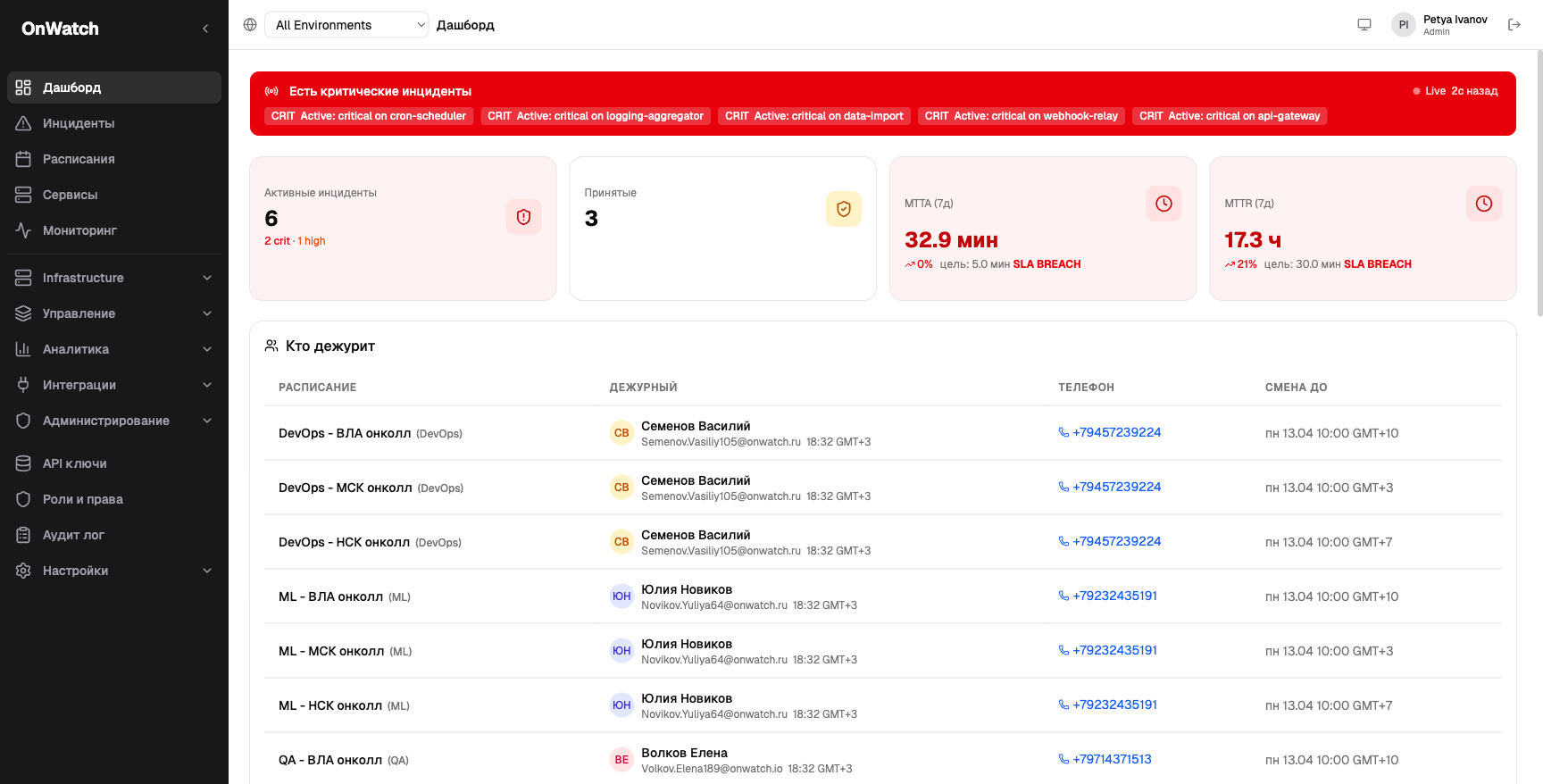Click the globe icon beside the environment selector
Image resolution: width=1543 pixels, height=784 pixels.
tap(250, 25)
